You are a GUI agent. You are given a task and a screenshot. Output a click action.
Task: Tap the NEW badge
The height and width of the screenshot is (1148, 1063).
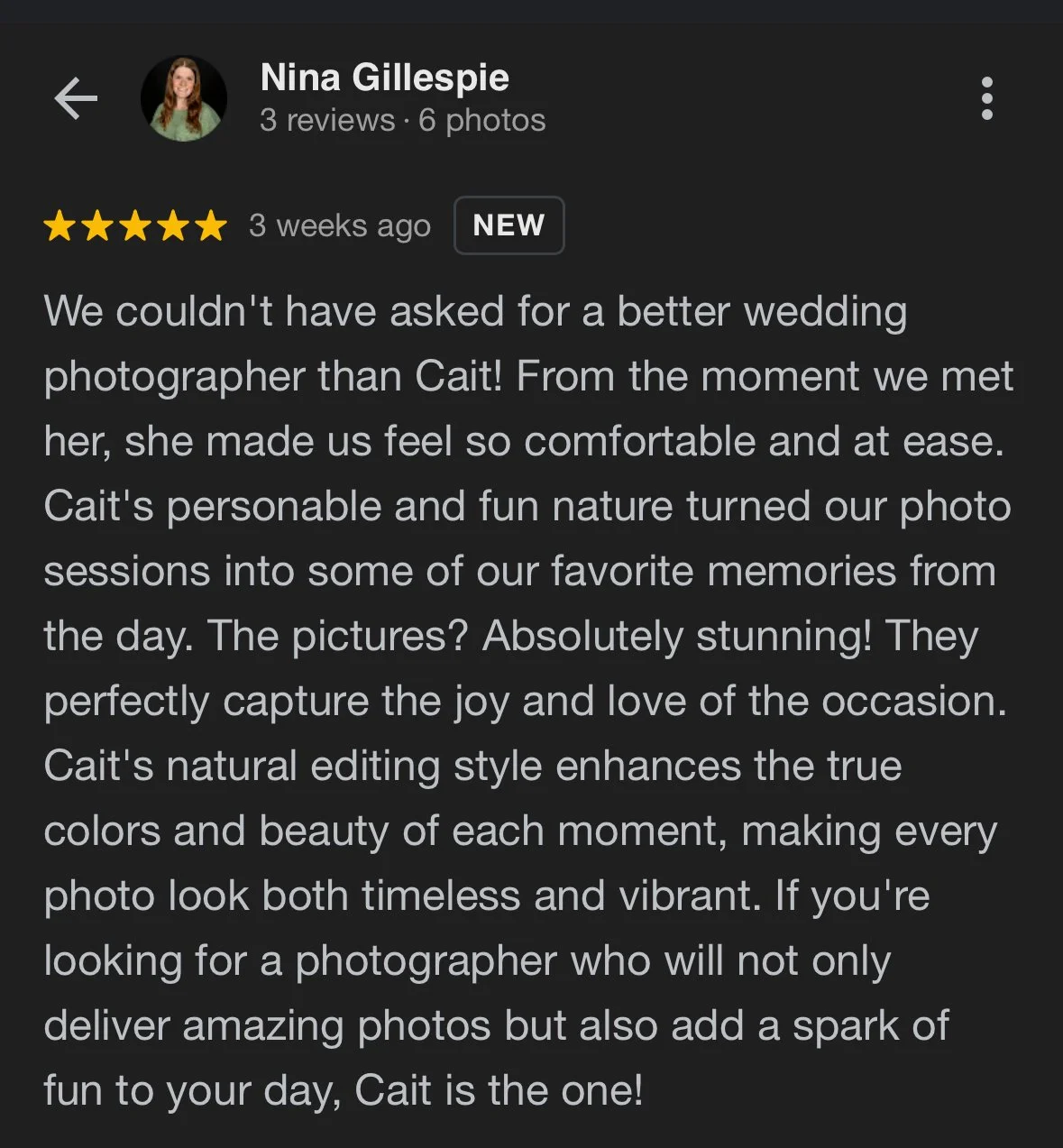pyautogui.click(x=509, y=225)
